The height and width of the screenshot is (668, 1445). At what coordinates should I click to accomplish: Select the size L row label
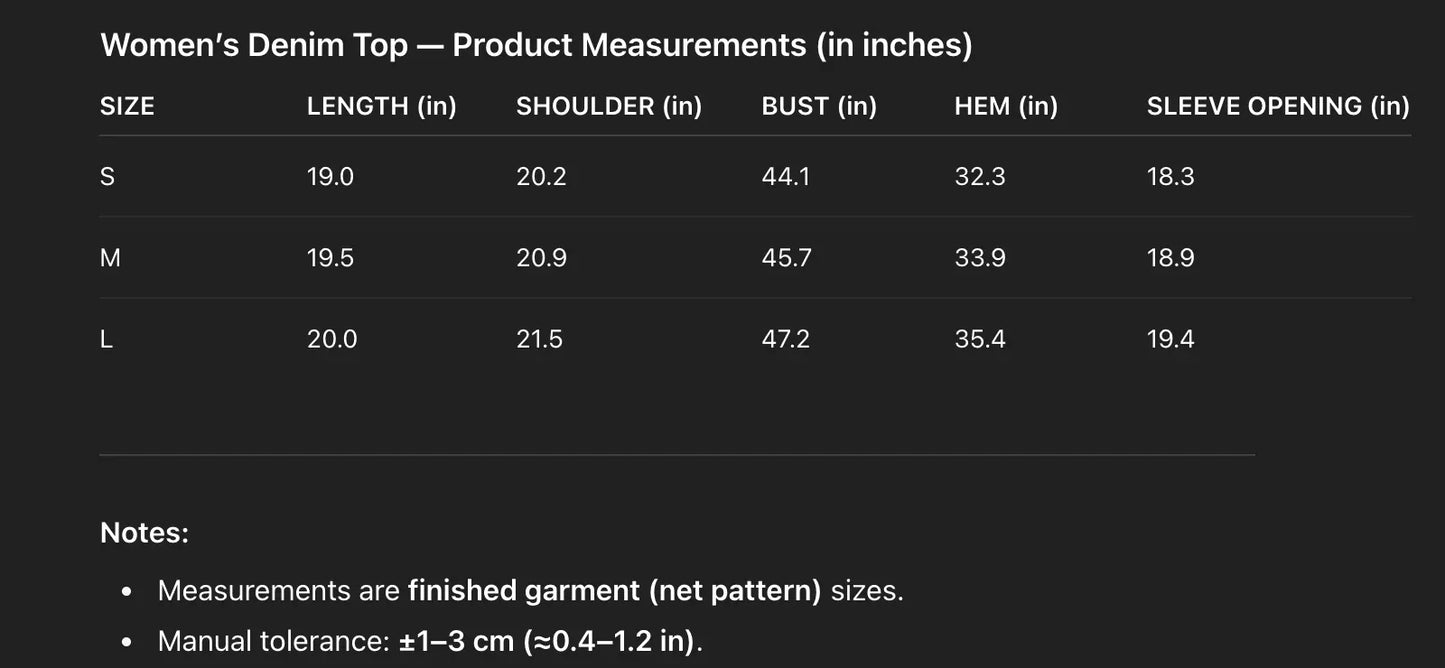[x=107, y=339]
